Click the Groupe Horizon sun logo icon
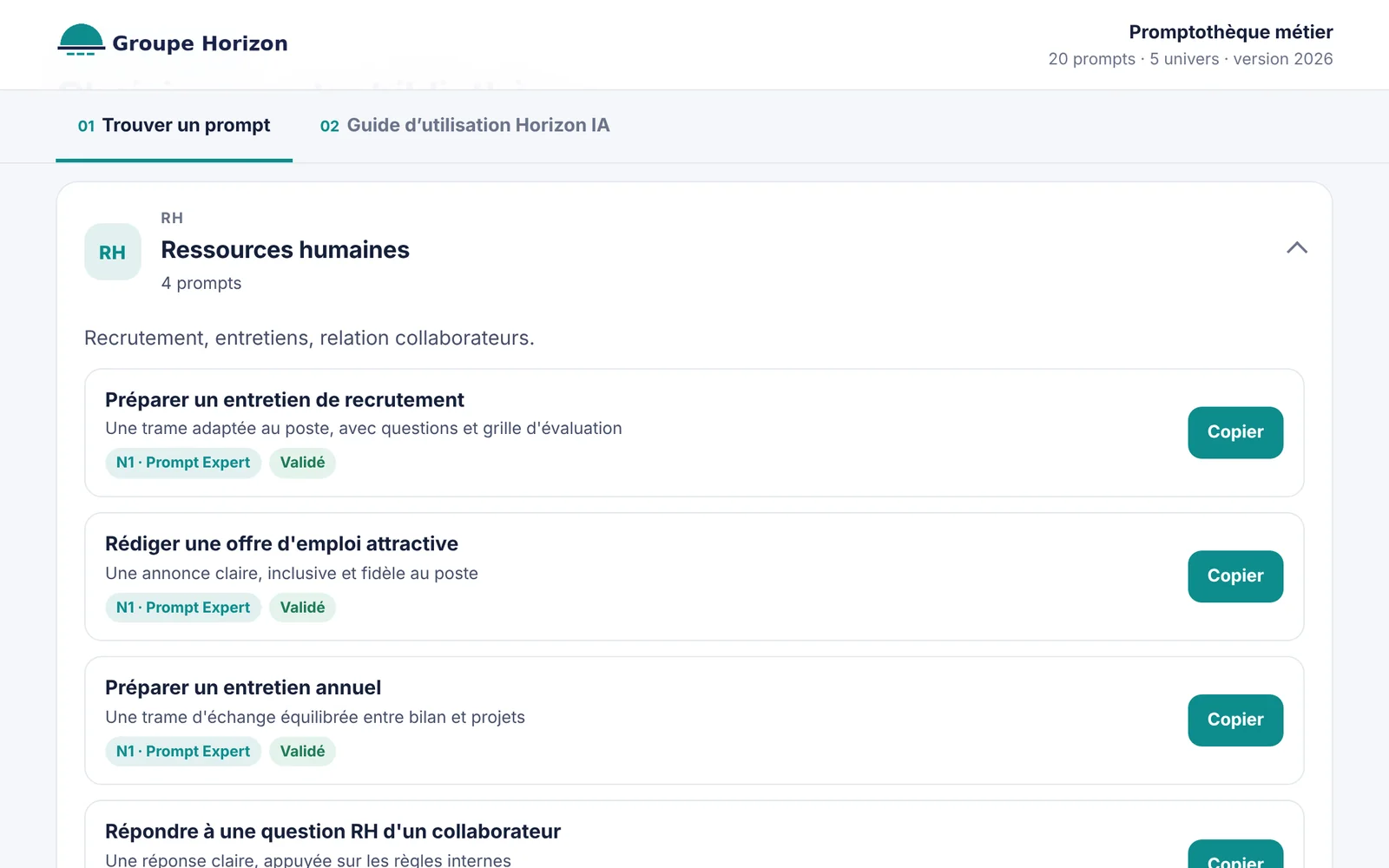1389x868 pixels. click(81, 40)
